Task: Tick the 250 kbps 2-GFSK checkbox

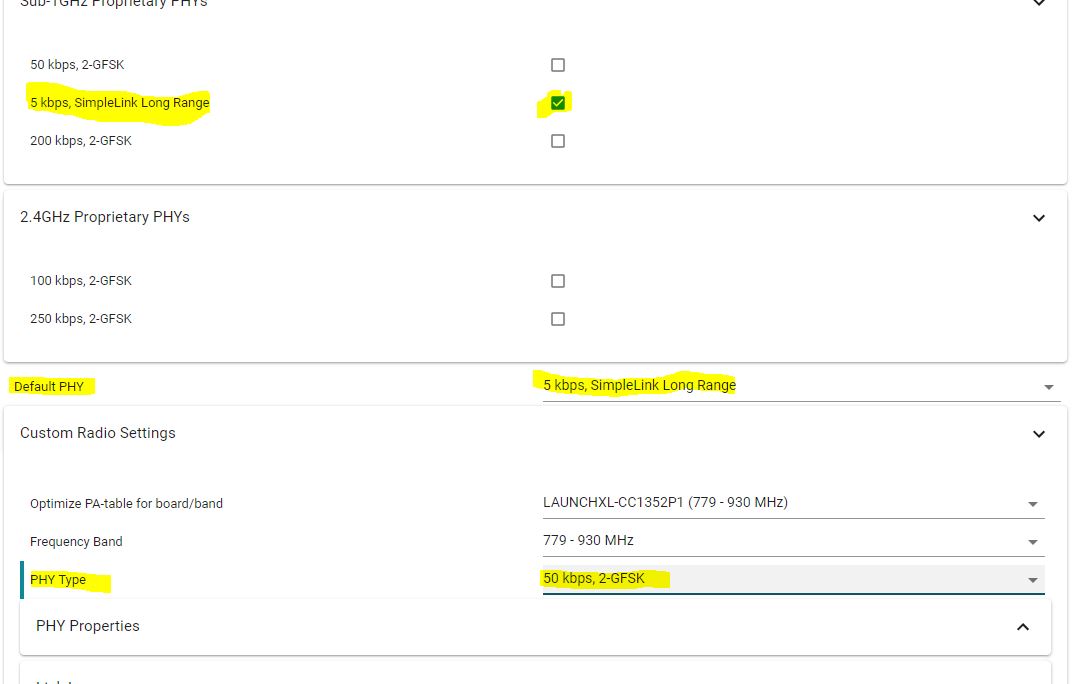Action: point(558,319)
